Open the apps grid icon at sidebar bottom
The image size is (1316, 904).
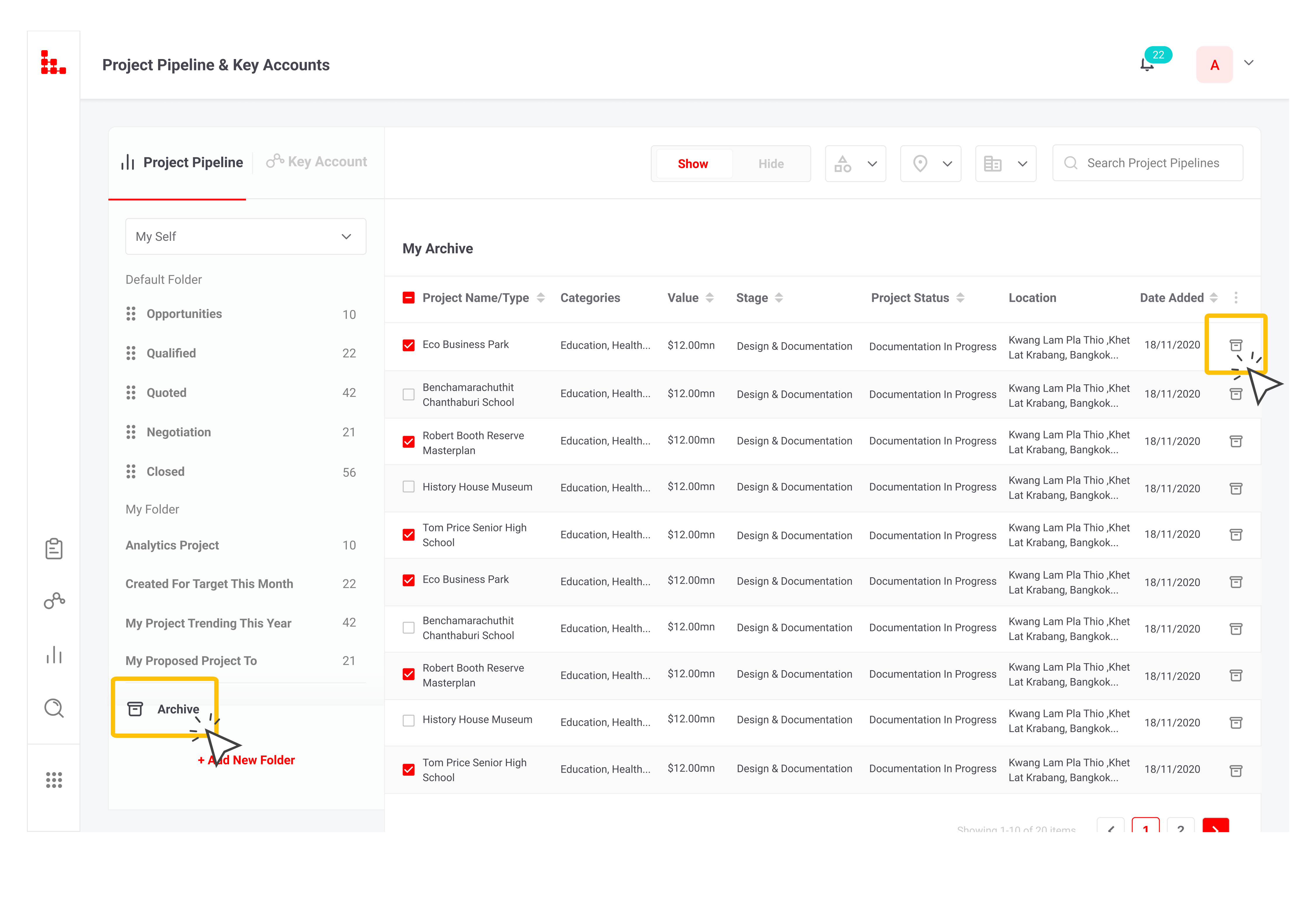(54, 780)
